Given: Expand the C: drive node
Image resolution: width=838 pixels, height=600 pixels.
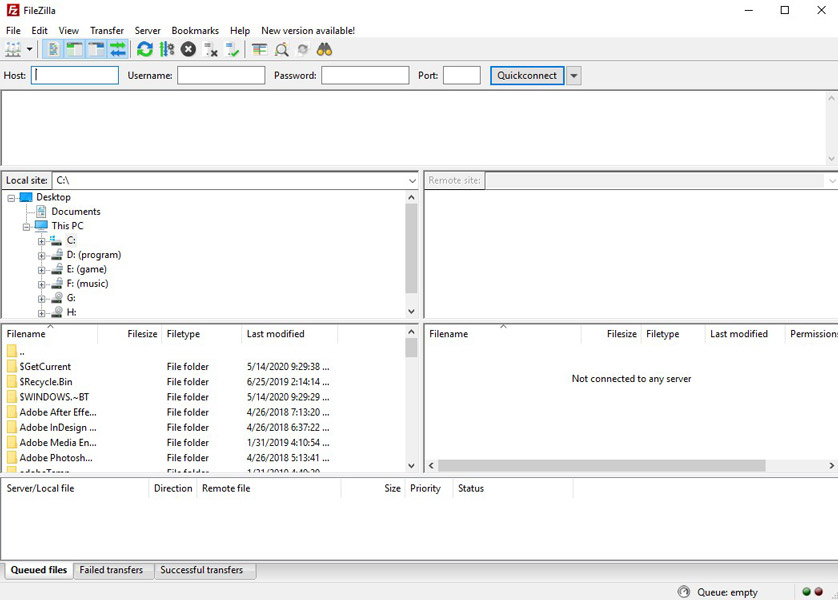Looking at the screenshot, I should coord(42,241).
